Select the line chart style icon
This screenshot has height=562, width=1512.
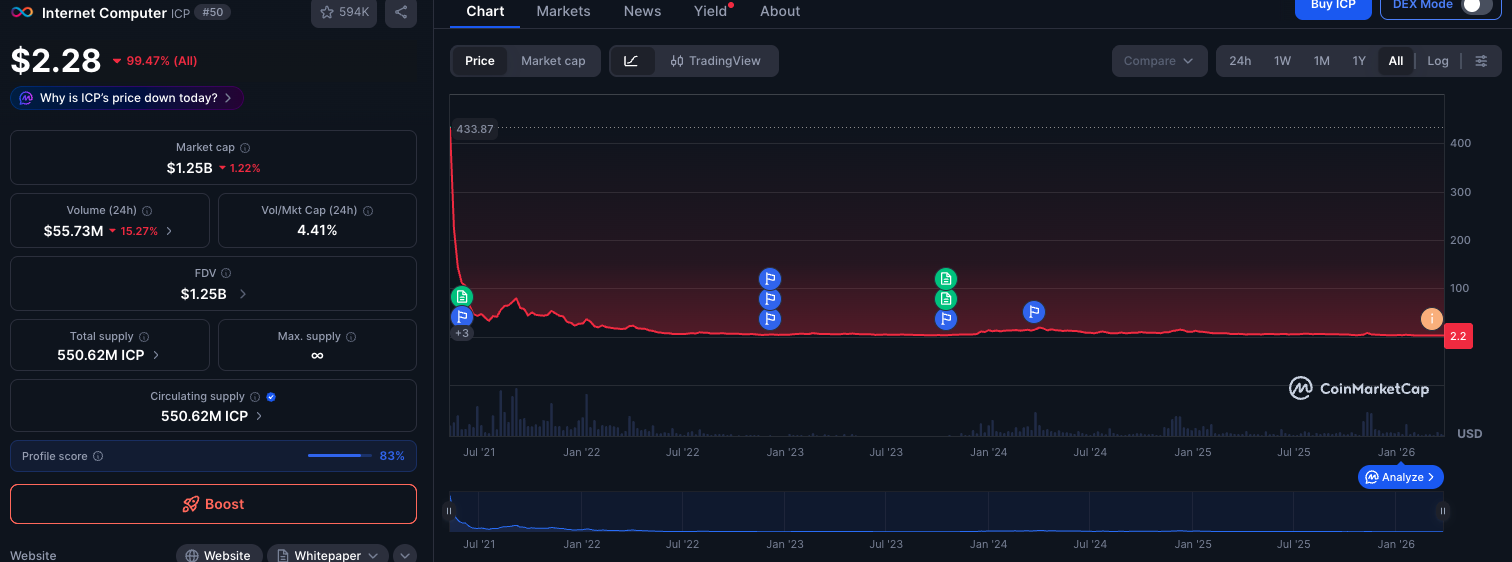click(632, 61)
